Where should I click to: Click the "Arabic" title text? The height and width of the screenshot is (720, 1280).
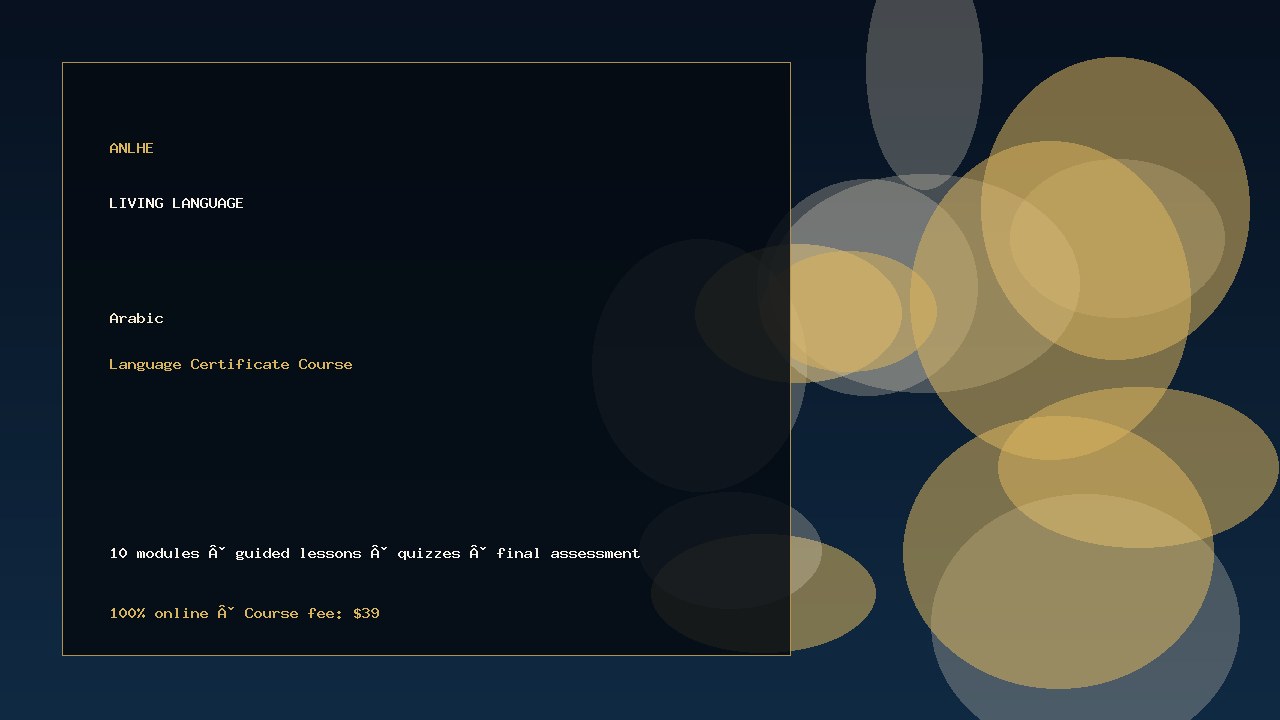click(136, 318)
